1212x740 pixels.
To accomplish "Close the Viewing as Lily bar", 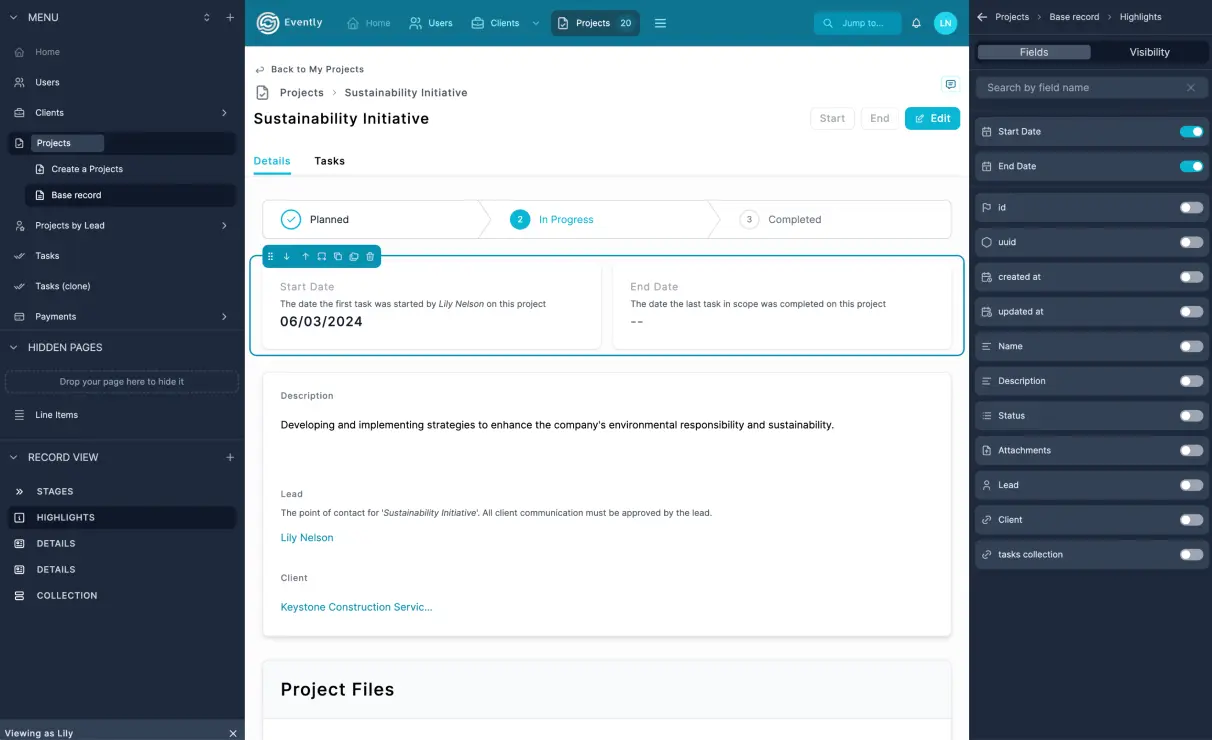I will (233, 733).
